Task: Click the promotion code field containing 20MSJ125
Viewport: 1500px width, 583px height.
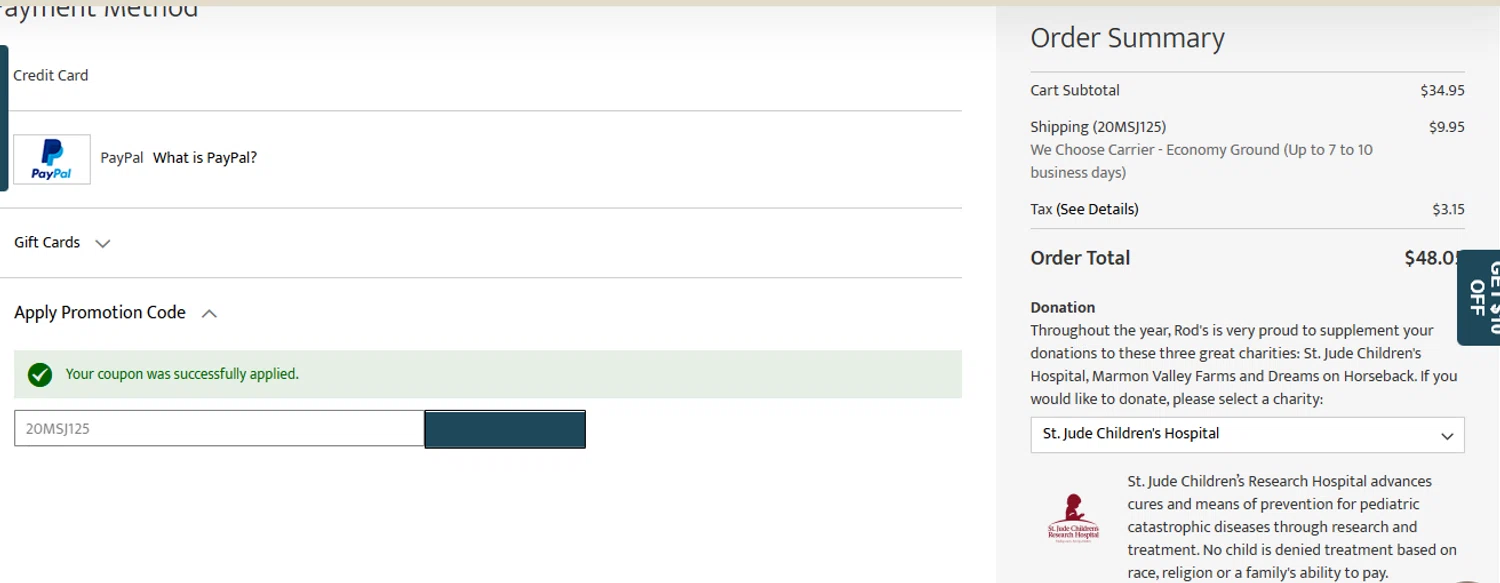Action: (x=219, y=429)
